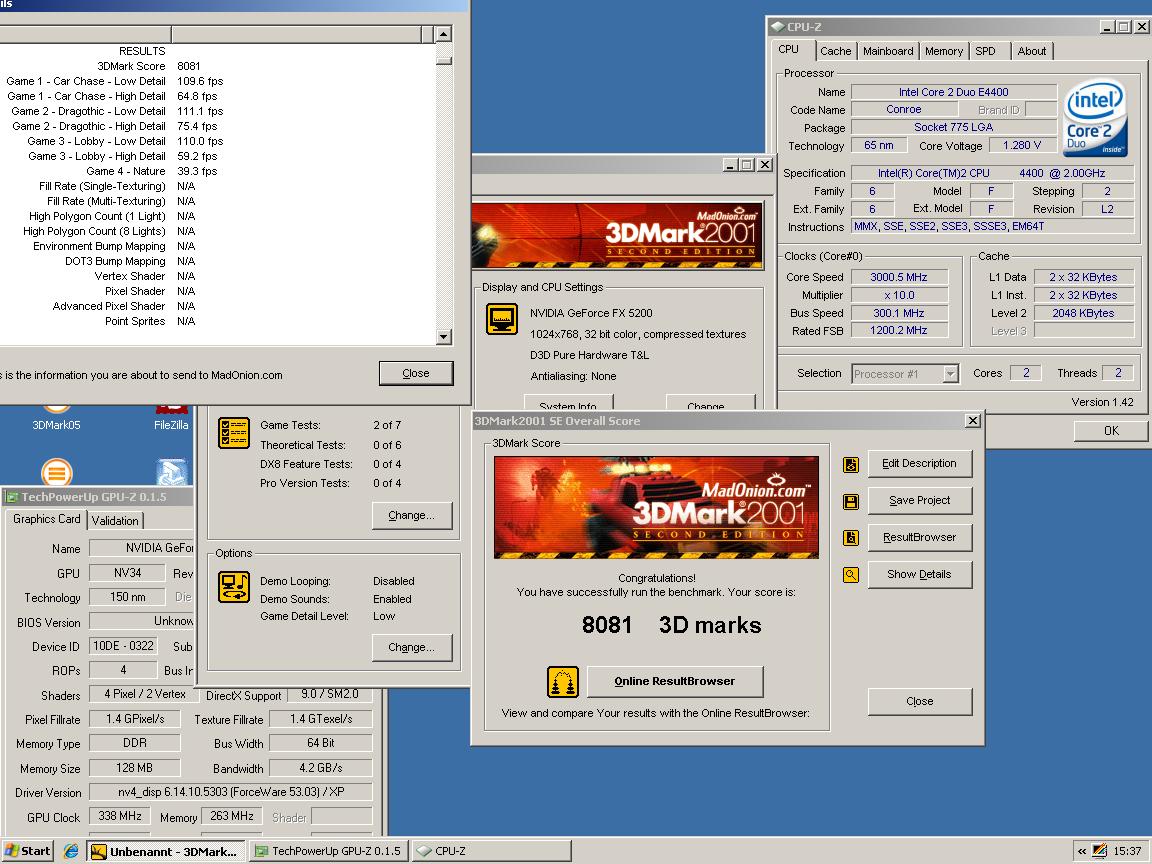Click the Online ResultBrowser people icon
Viewport: 1152px width, 864px height.
tap(563, 682)
